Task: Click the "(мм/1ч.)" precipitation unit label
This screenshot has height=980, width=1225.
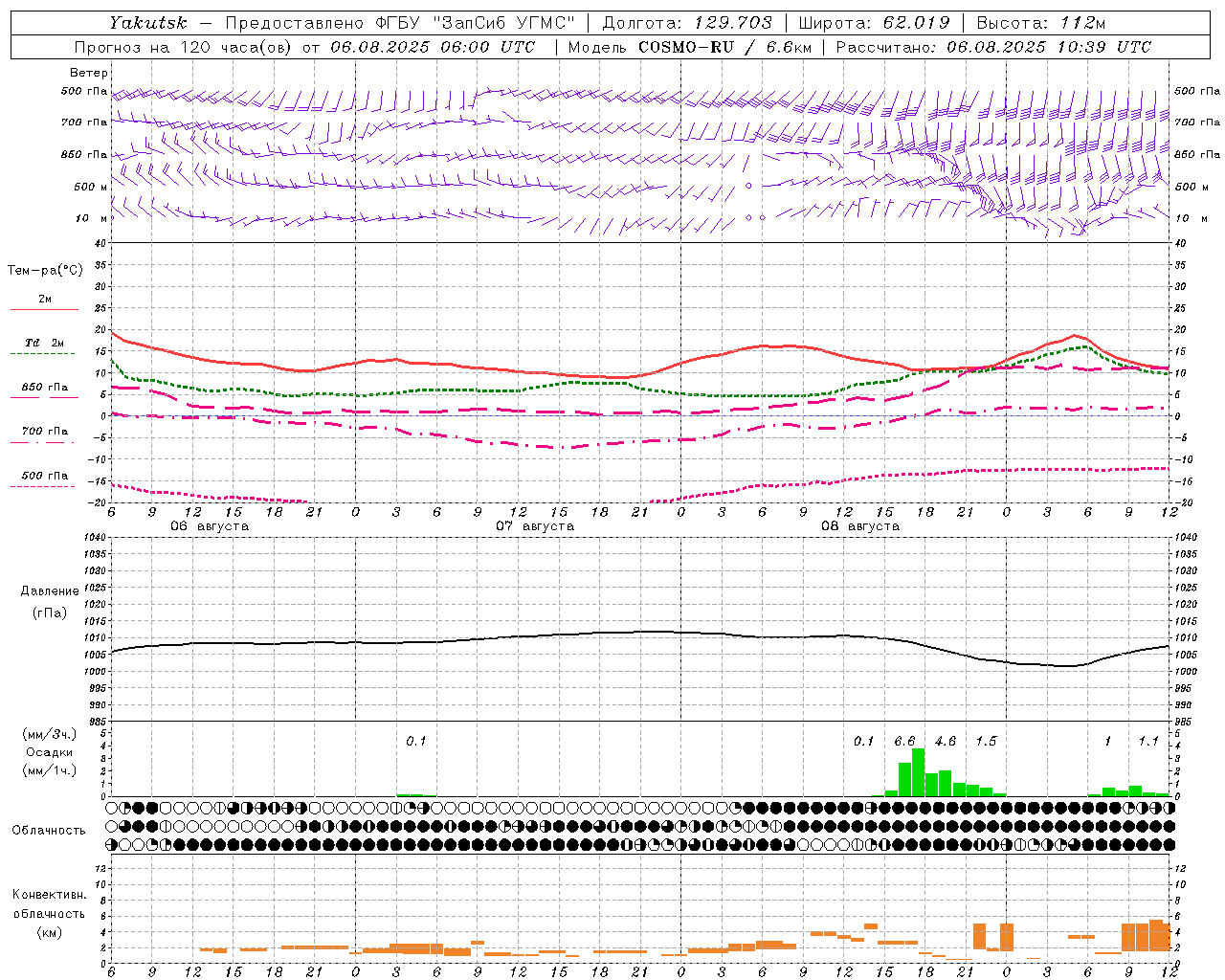Action: point(49,770)
